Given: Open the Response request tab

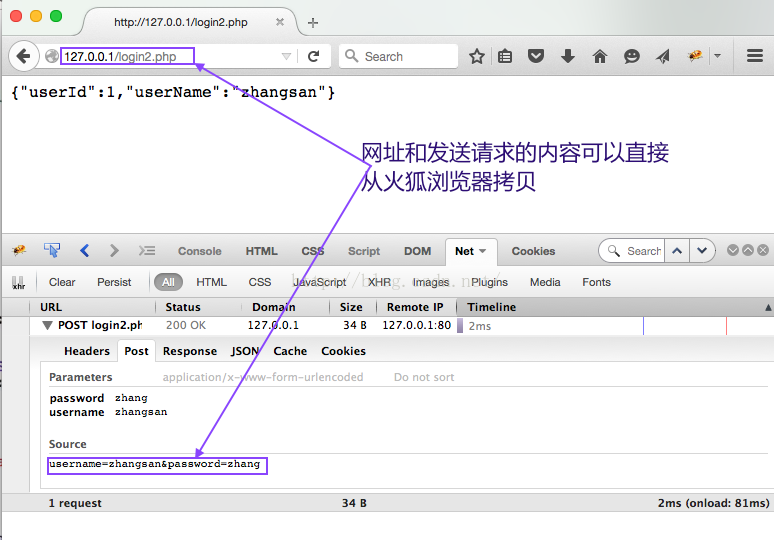Looking at the screenshot, I should (x=190, y=351).
